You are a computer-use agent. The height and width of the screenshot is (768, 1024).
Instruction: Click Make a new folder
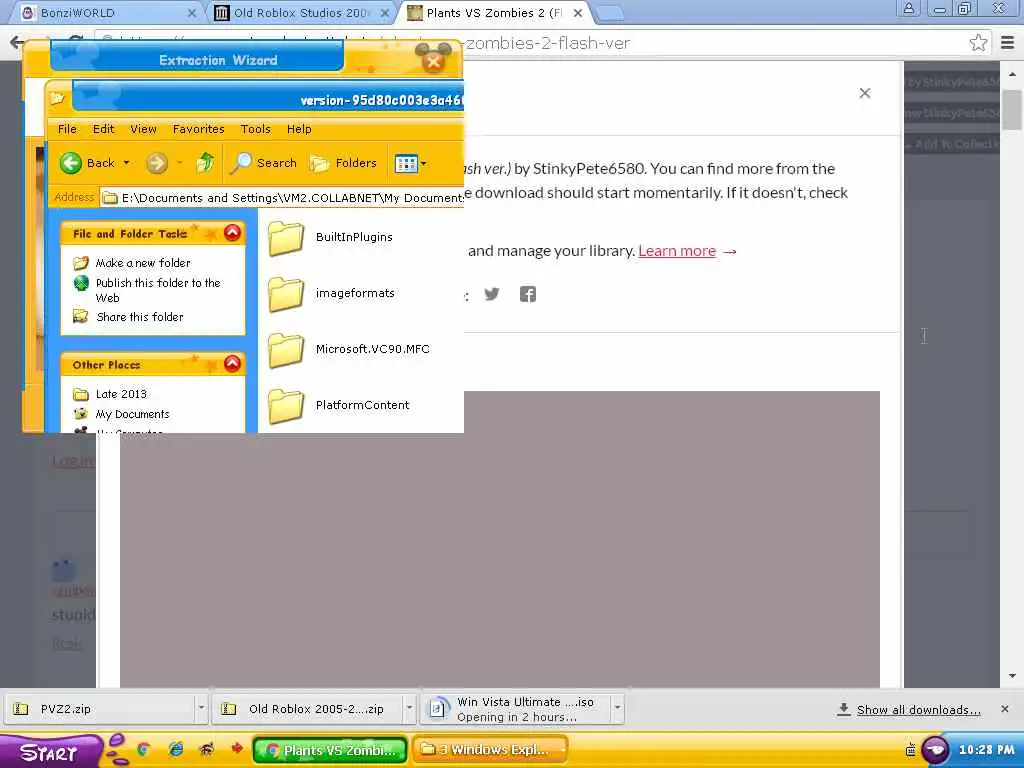tap(143, 263)
